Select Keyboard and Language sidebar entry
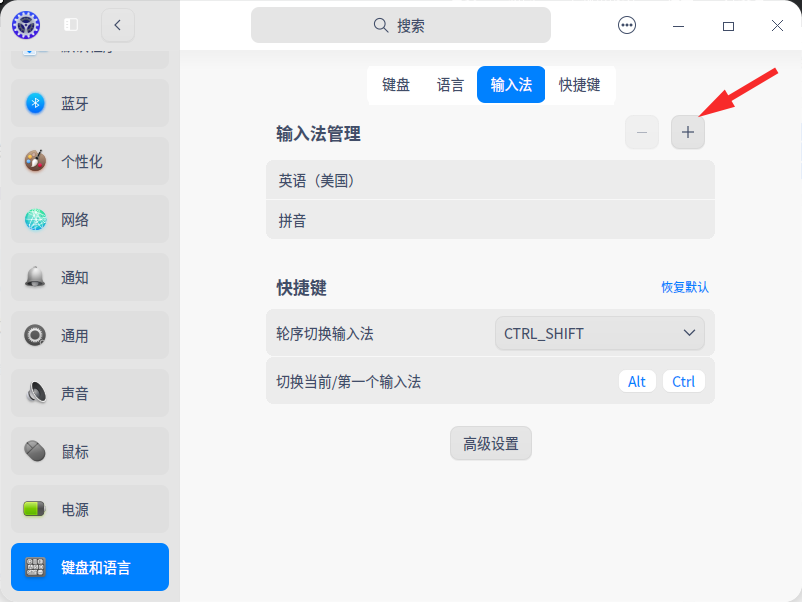 (x=90, y=567)
